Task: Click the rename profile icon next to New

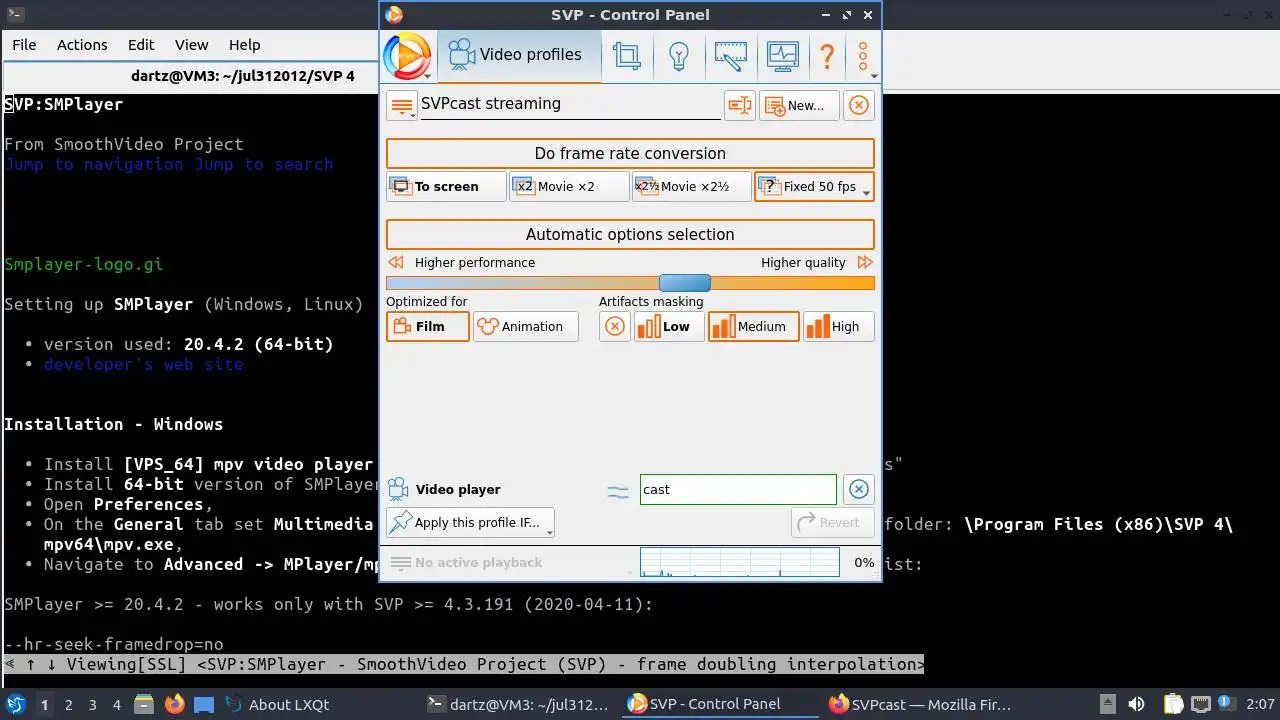Action: click(x=739, y=105)
